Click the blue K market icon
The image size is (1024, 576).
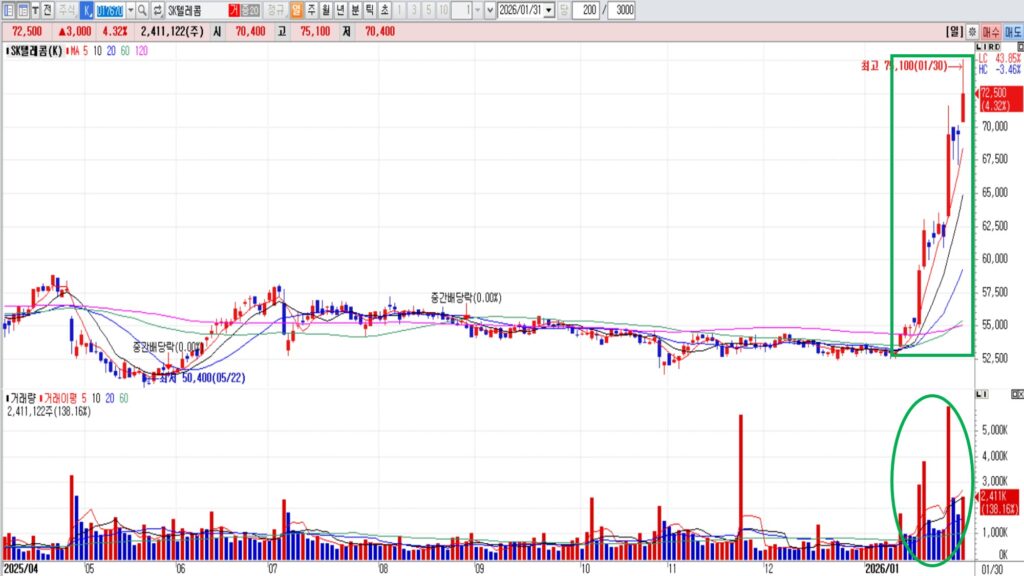click(x=87, y=10)
